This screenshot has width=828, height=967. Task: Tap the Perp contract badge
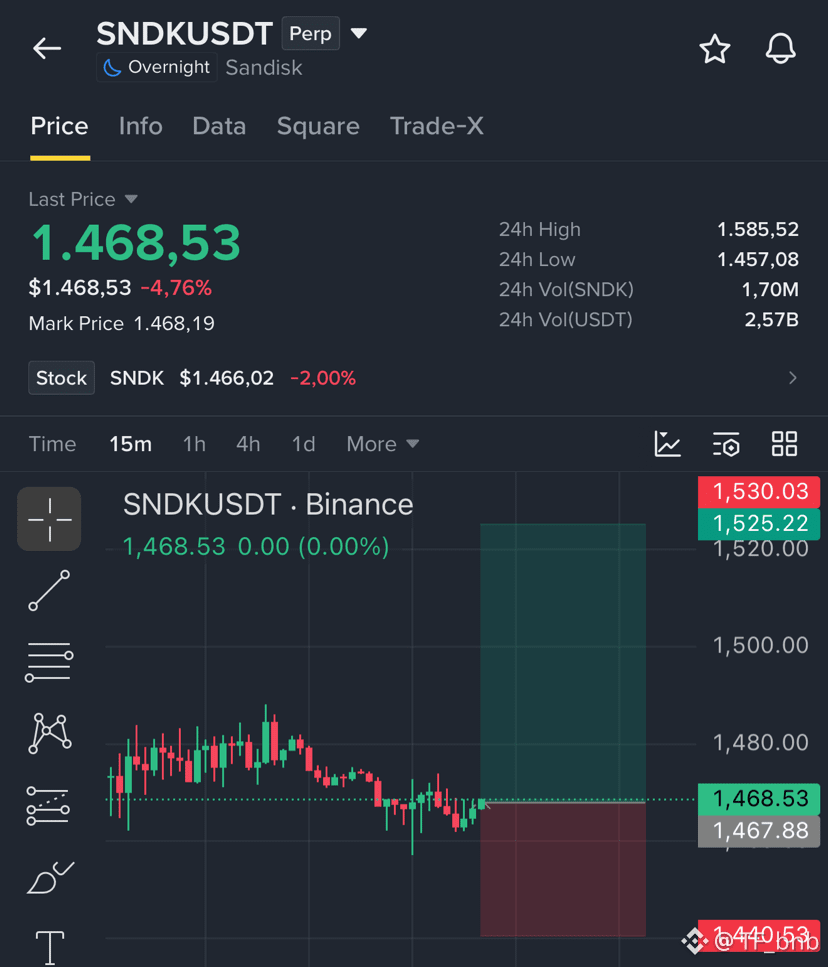(x=311, y=33)
